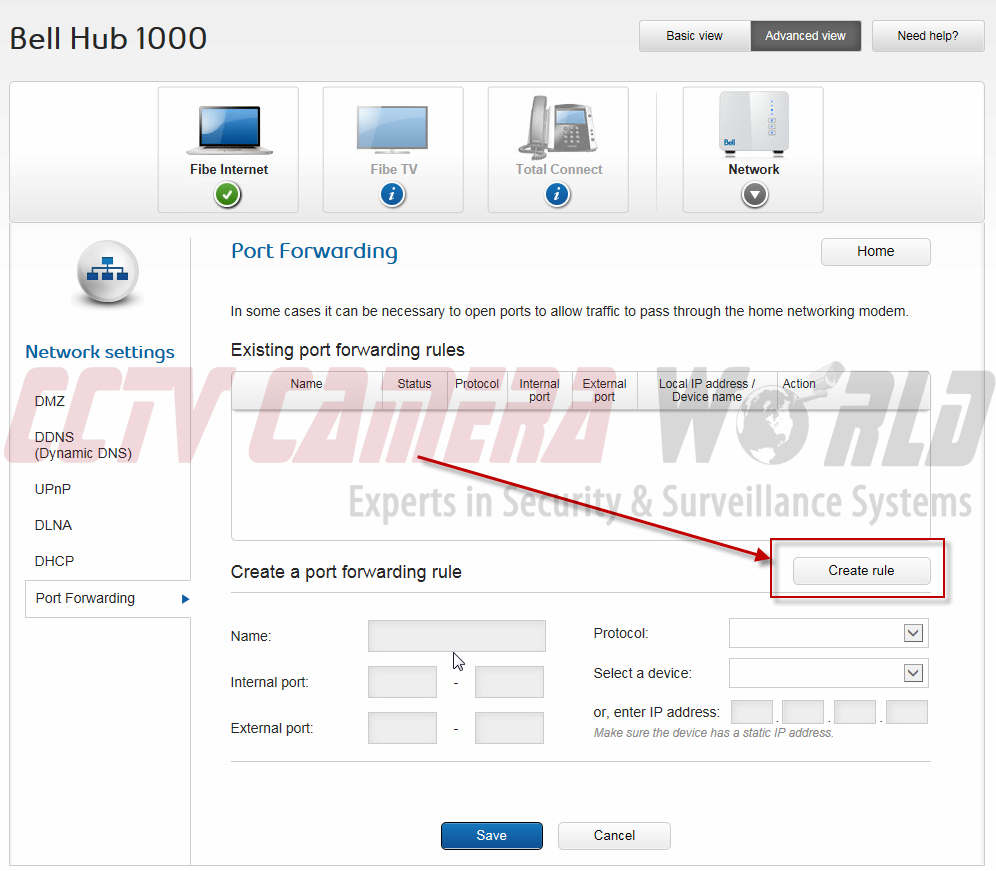Viewport: 996px width, 871px height.
Task: Save the port forwarding settings
Action: 492,835
